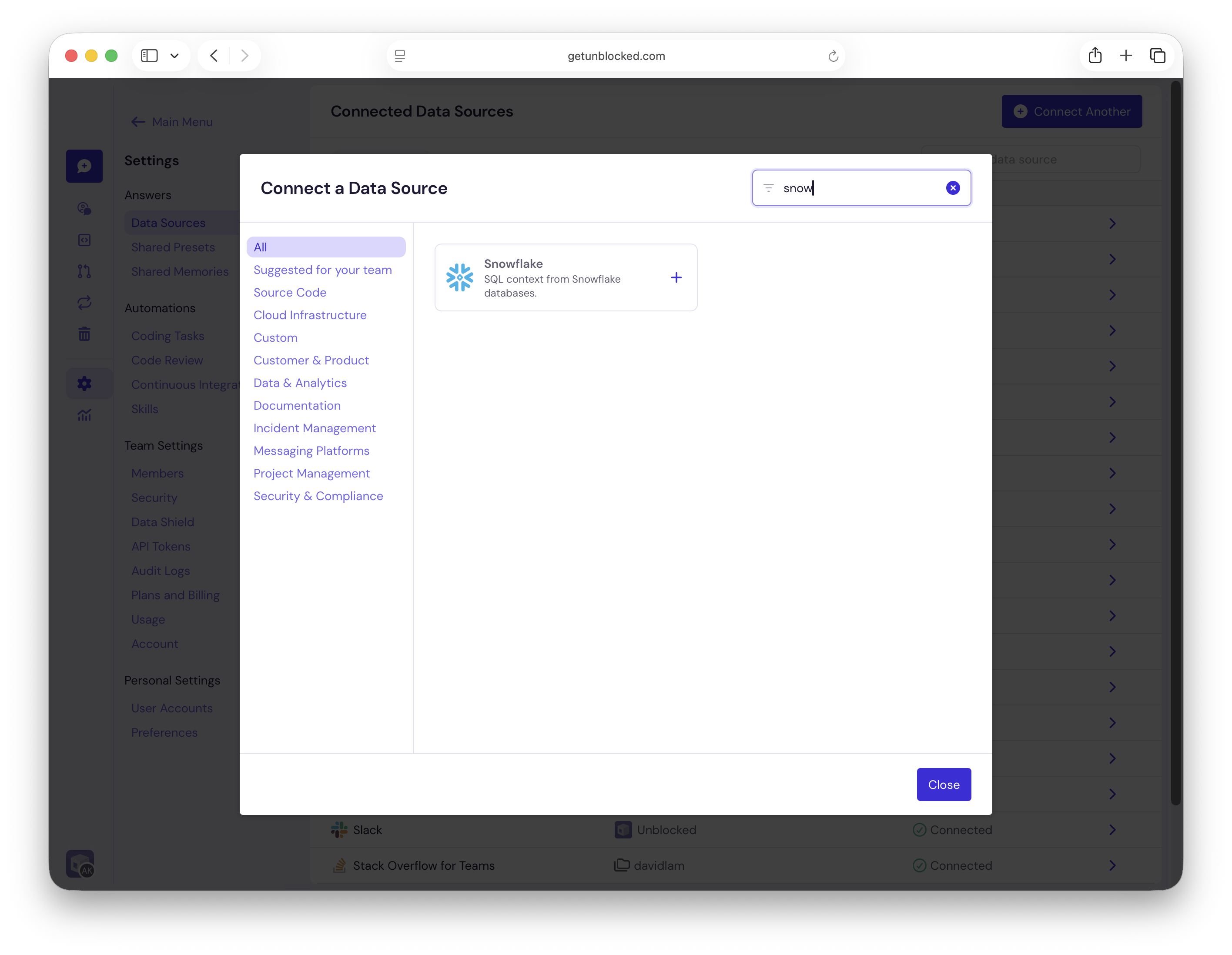This screenshot has width=1232, height=955.
Task: Filter by Cloud Infrastructure category
Action: pyautogui.click(x=310, y=314)
